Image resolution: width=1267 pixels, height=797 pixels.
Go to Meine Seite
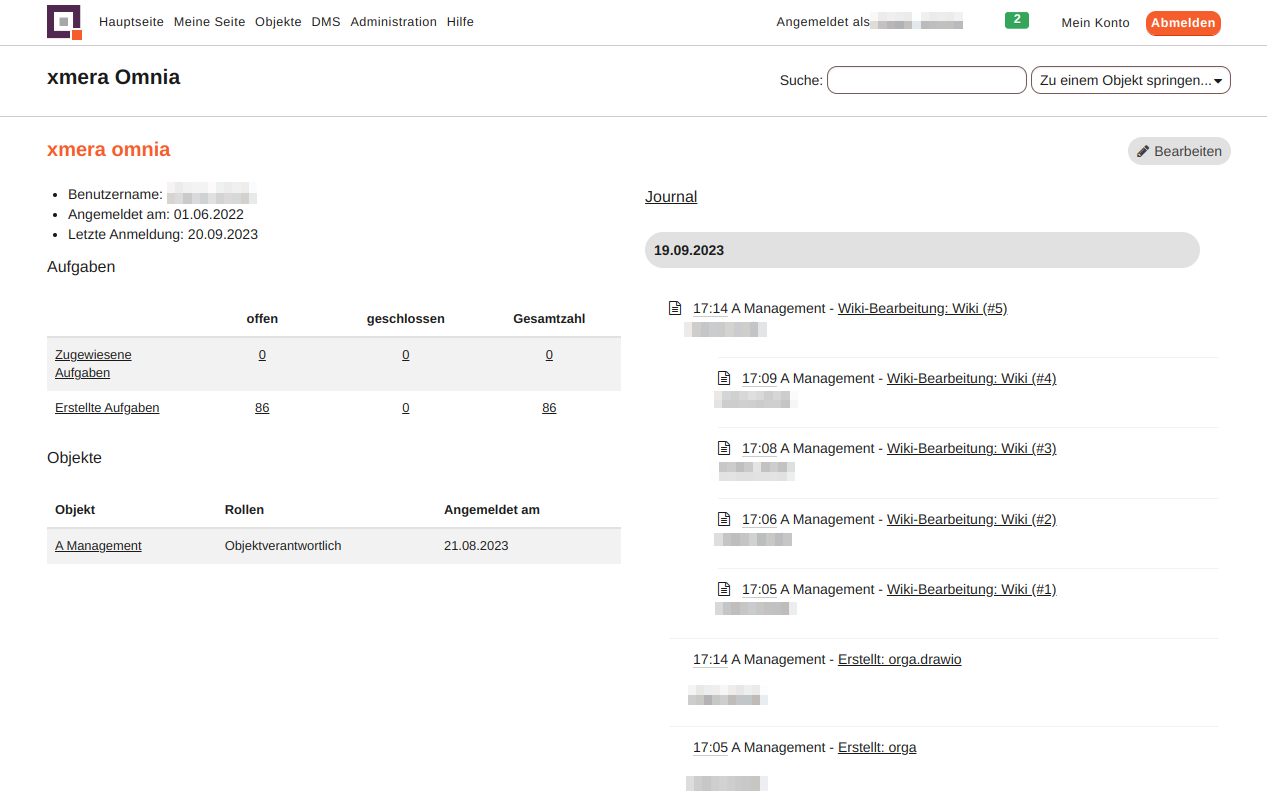209,21
